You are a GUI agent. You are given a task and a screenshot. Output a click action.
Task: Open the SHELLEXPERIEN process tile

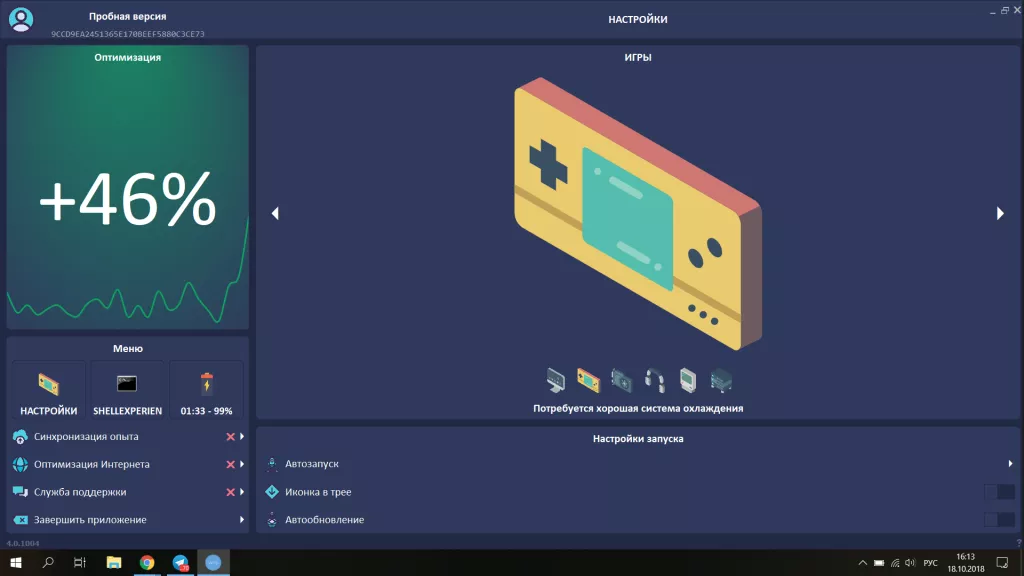pos(127,390)
